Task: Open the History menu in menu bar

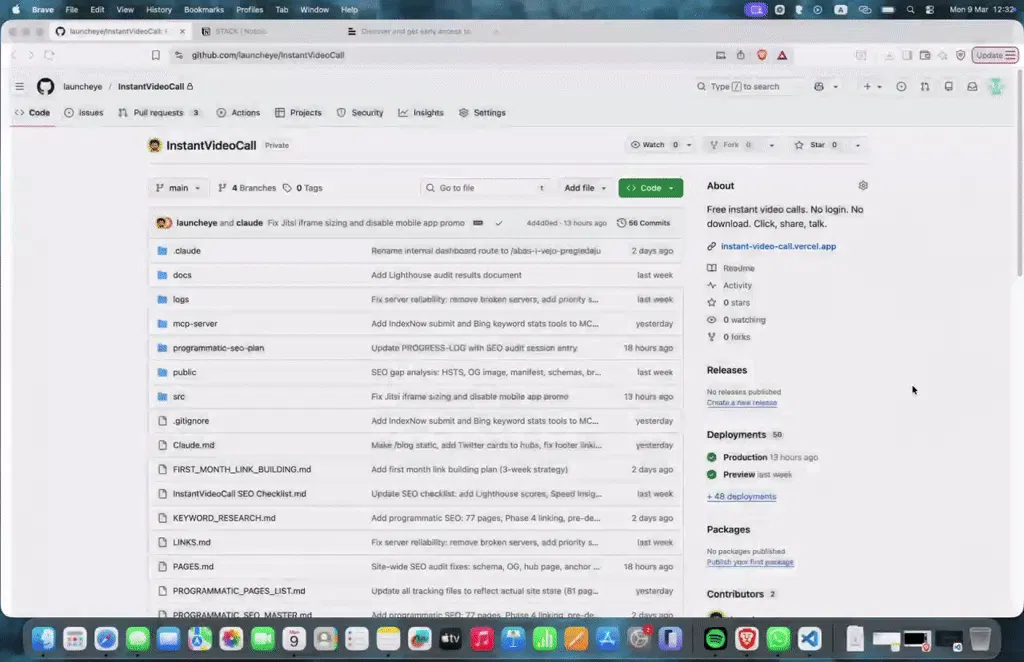Action: point(159,10)
